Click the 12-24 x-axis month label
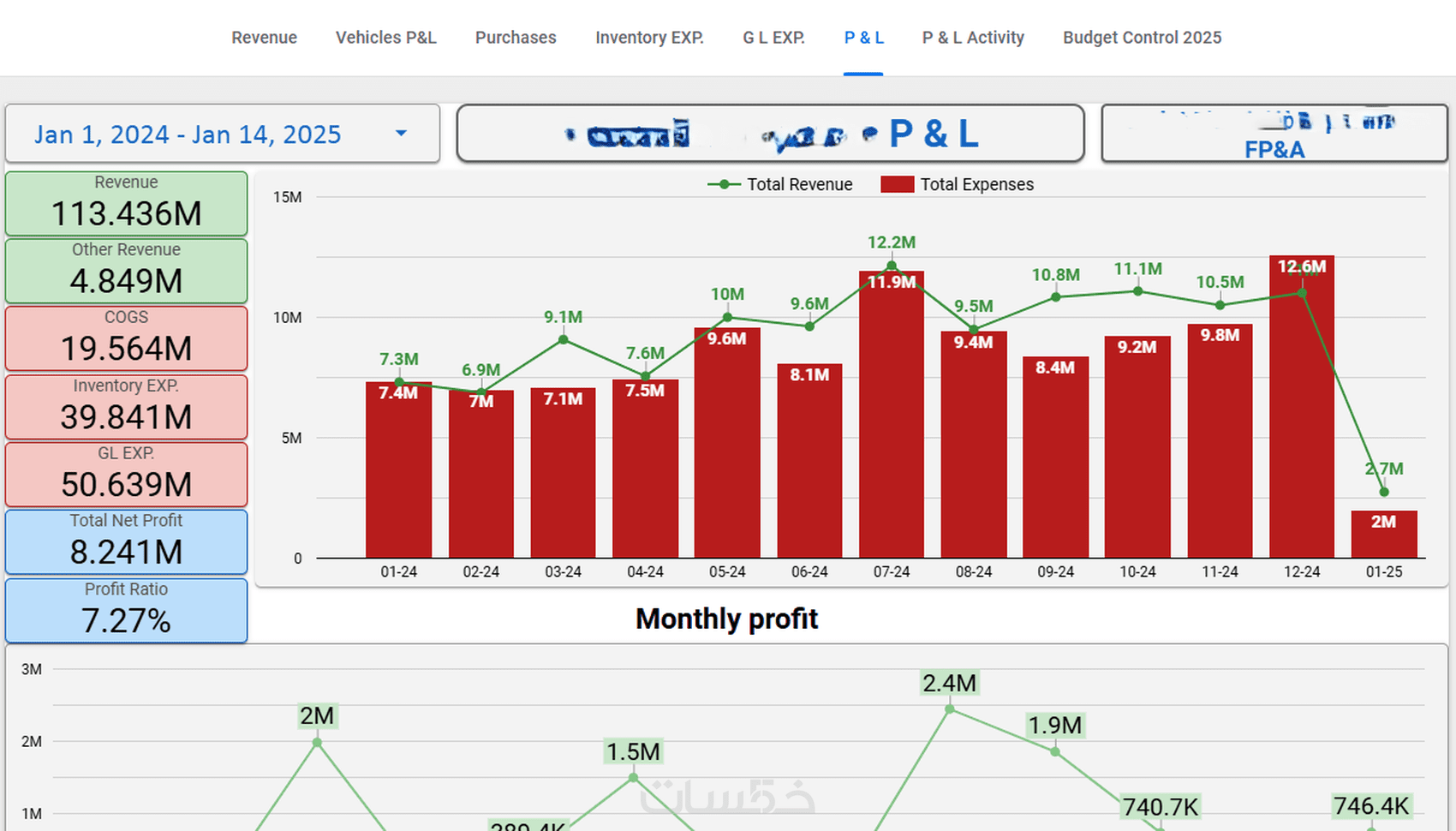This screenshot has height=831, width=1456. tap(1302, 571)
